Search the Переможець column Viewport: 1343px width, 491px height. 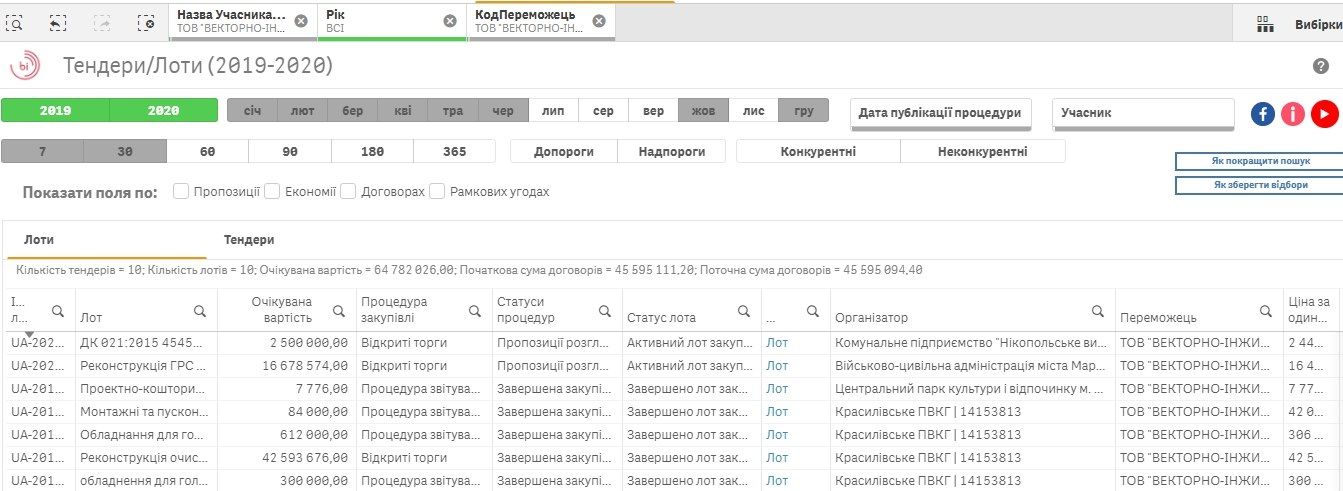click(1266, 311)
